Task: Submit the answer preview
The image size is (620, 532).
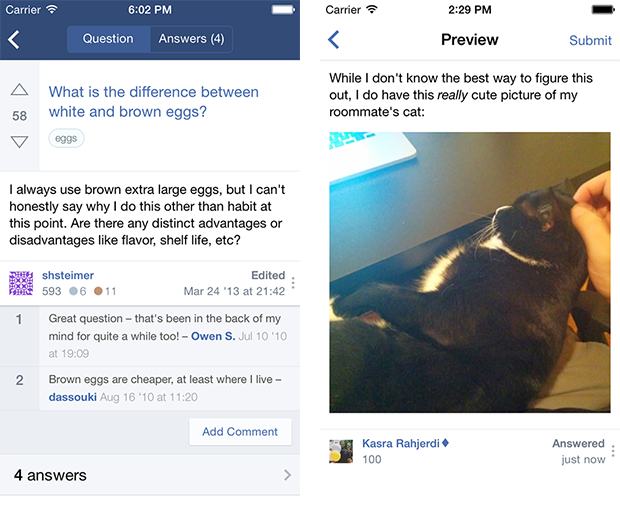Action: click(x=590, y=40)
